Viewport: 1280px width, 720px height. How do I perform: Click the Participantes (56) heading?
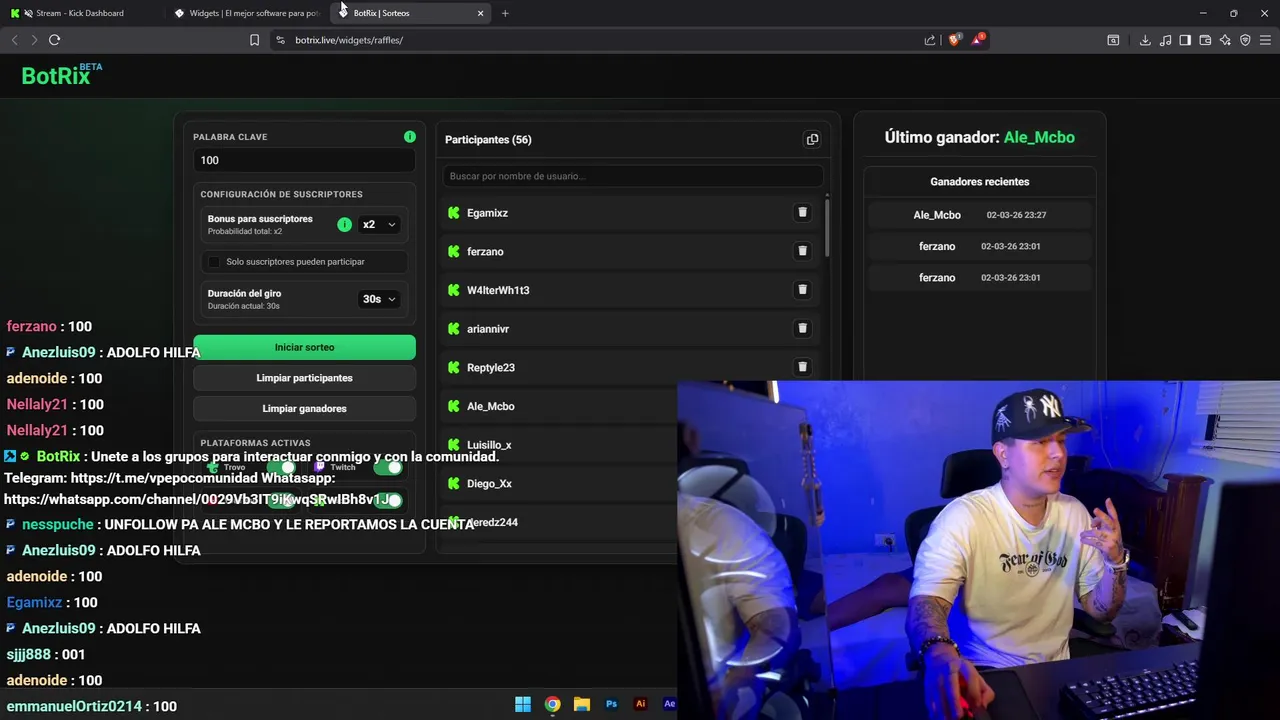tap(488, 140)
